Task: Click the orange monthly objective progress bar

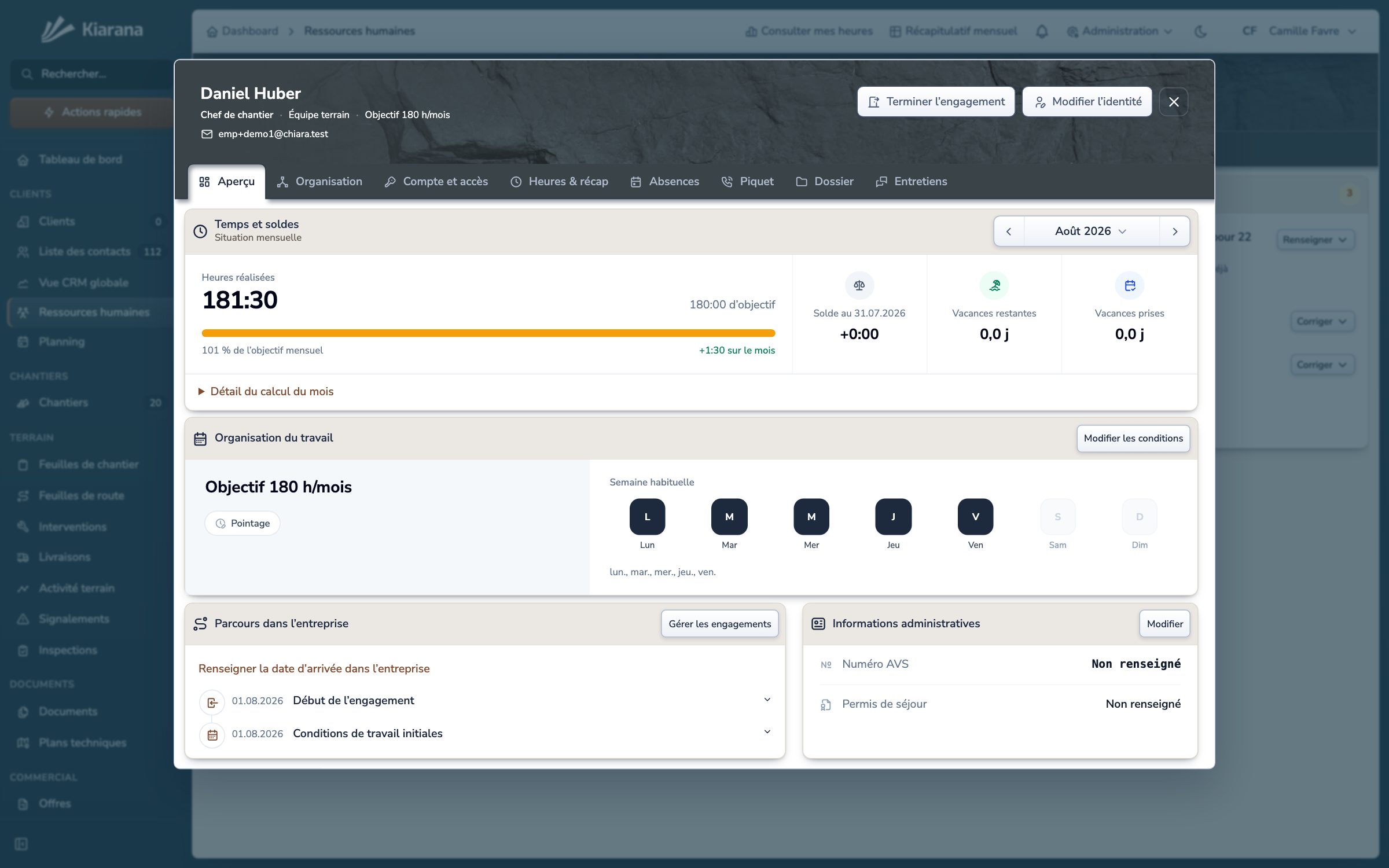Action: coord(488,333)
